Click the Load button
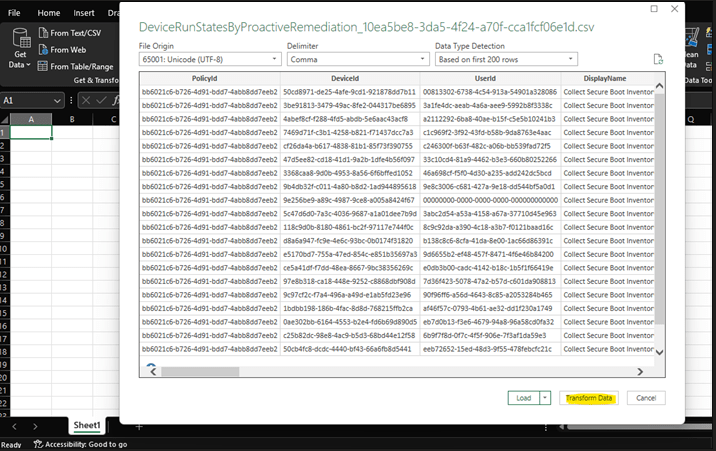The width and height of the screenshot is (716, 451). 524,398
